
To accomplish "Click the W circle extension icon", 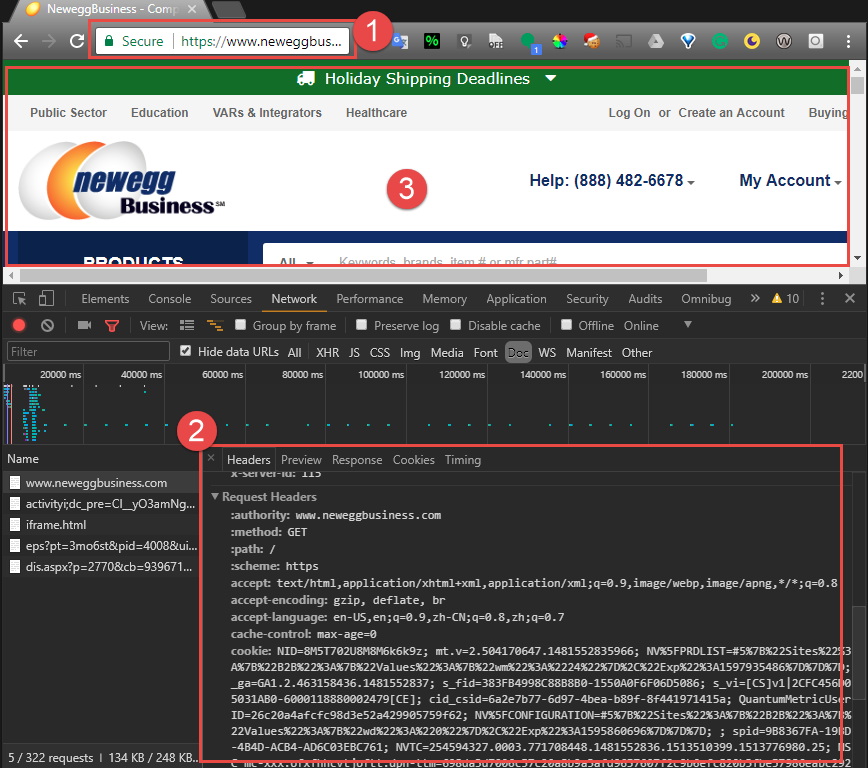I will (x=784, y=41).
